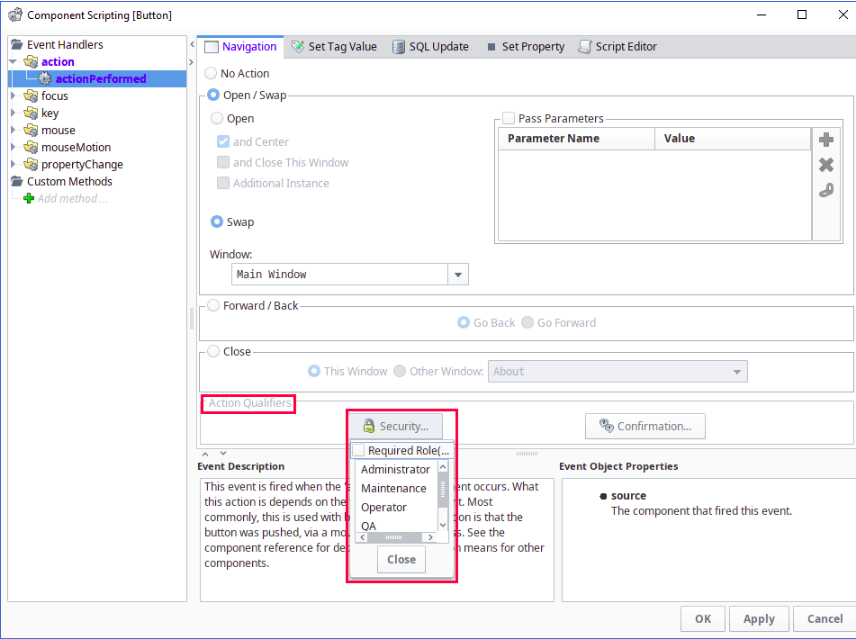Collapse the action event handler tree

click(13, 62)
